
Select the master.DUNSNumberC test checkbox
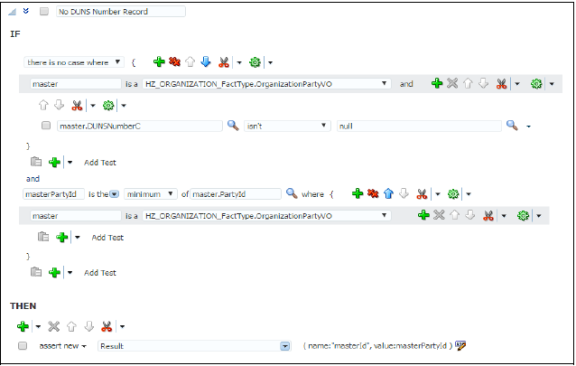(x=46, y=126)
